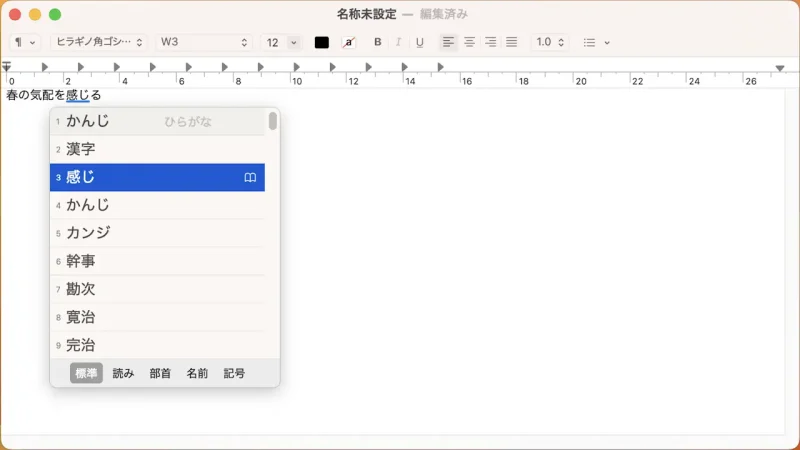This screenshot has width=800, height=450.
Task: Toggle bold formatting
Action: [378, 42]
